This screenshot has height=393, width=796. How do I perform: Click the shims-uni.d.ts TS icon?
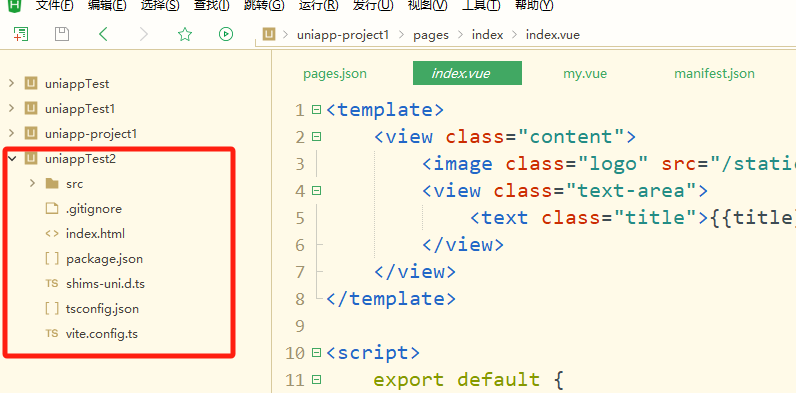(x=52, y=284)
